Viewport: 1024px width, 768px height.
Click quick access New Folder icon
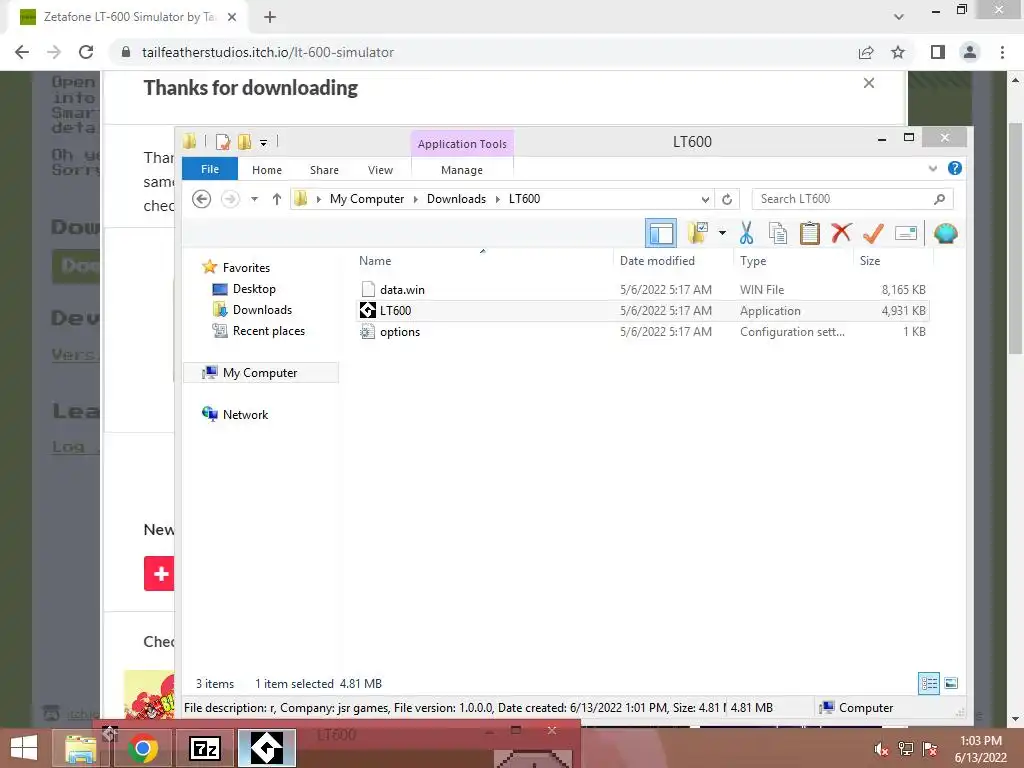click(245, 141)
